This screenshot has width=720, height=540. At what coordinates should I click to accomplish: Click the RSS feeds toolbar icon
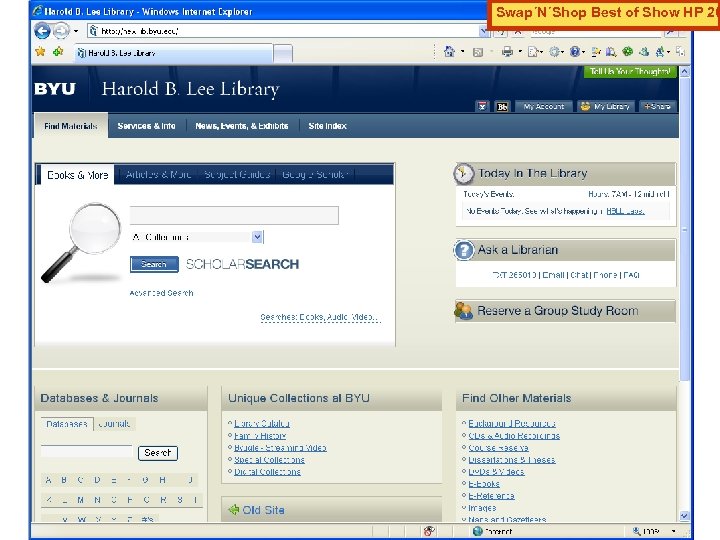pyautogui.click(x=478, y=52)
